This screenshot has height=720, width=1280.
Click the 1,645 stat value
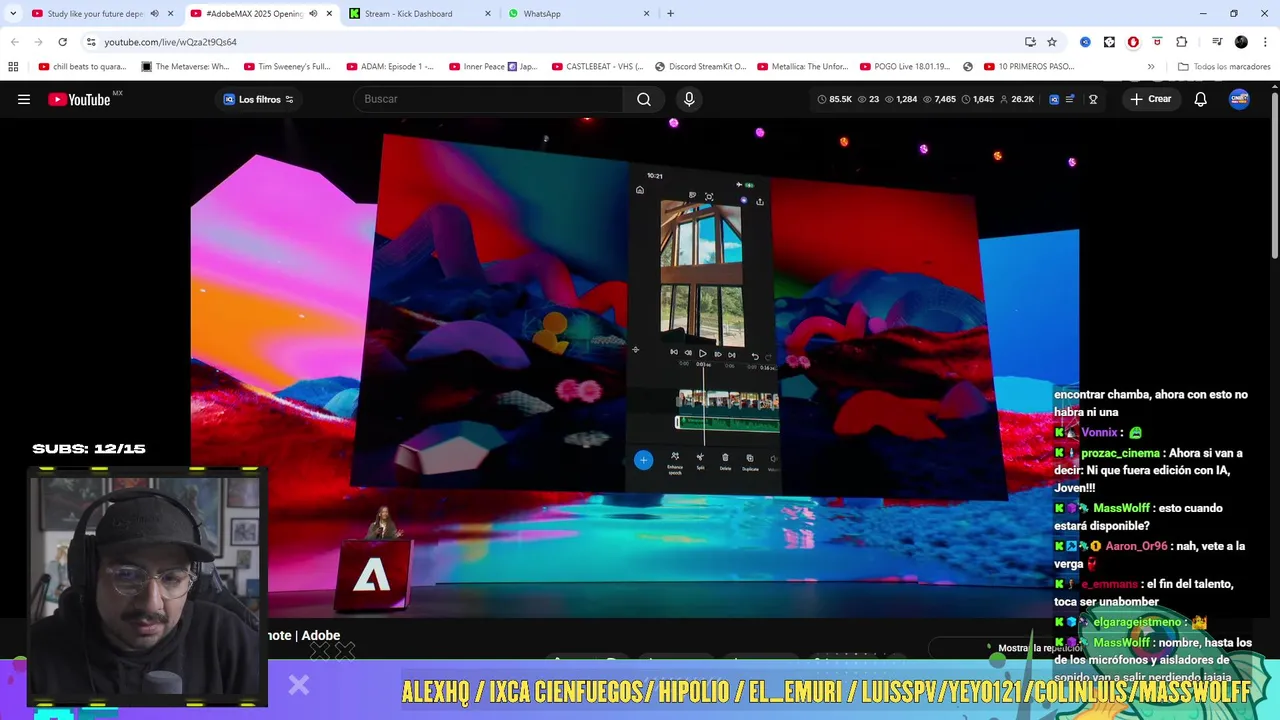click(x=977, y=99)
